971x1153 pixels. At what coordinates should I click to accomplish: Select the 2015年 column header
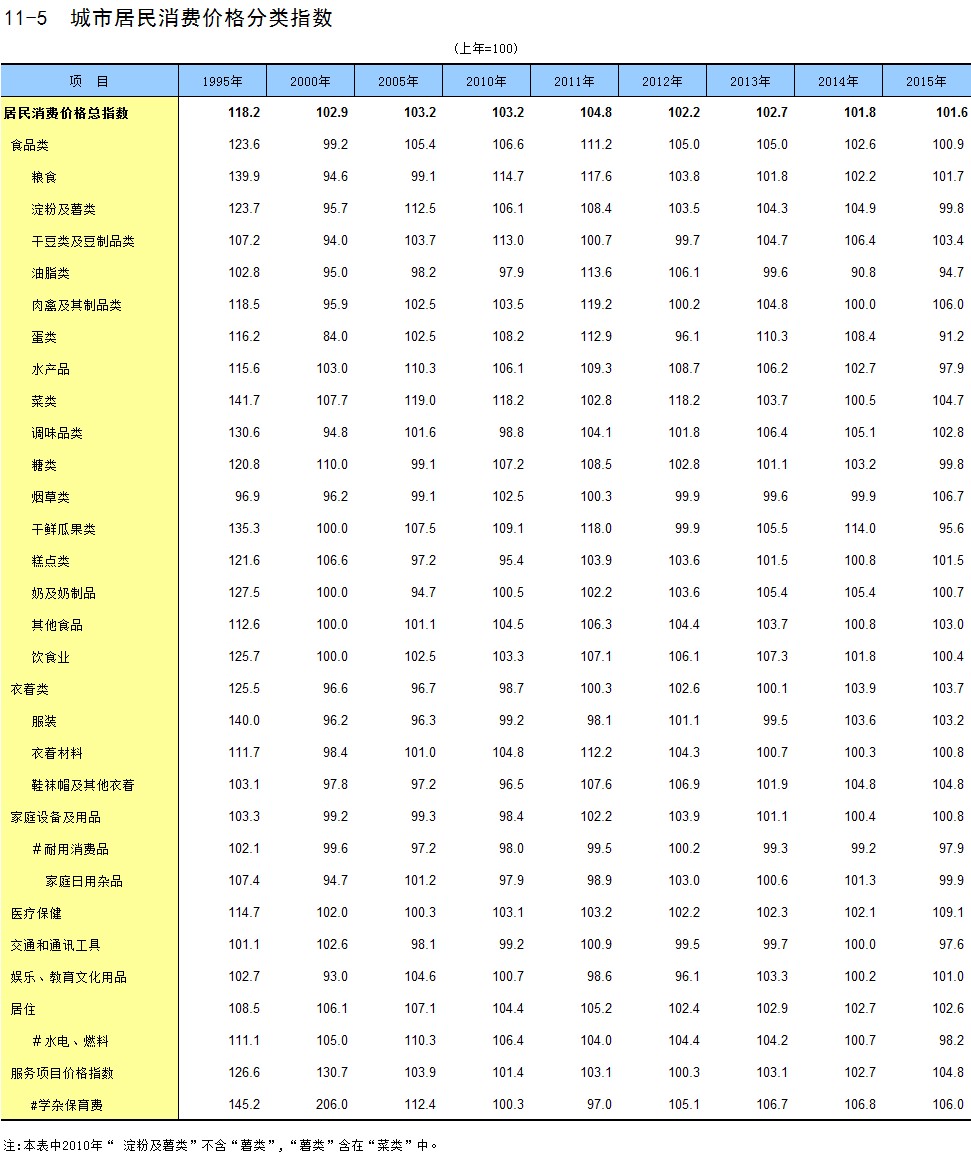[x=926, y=81]
